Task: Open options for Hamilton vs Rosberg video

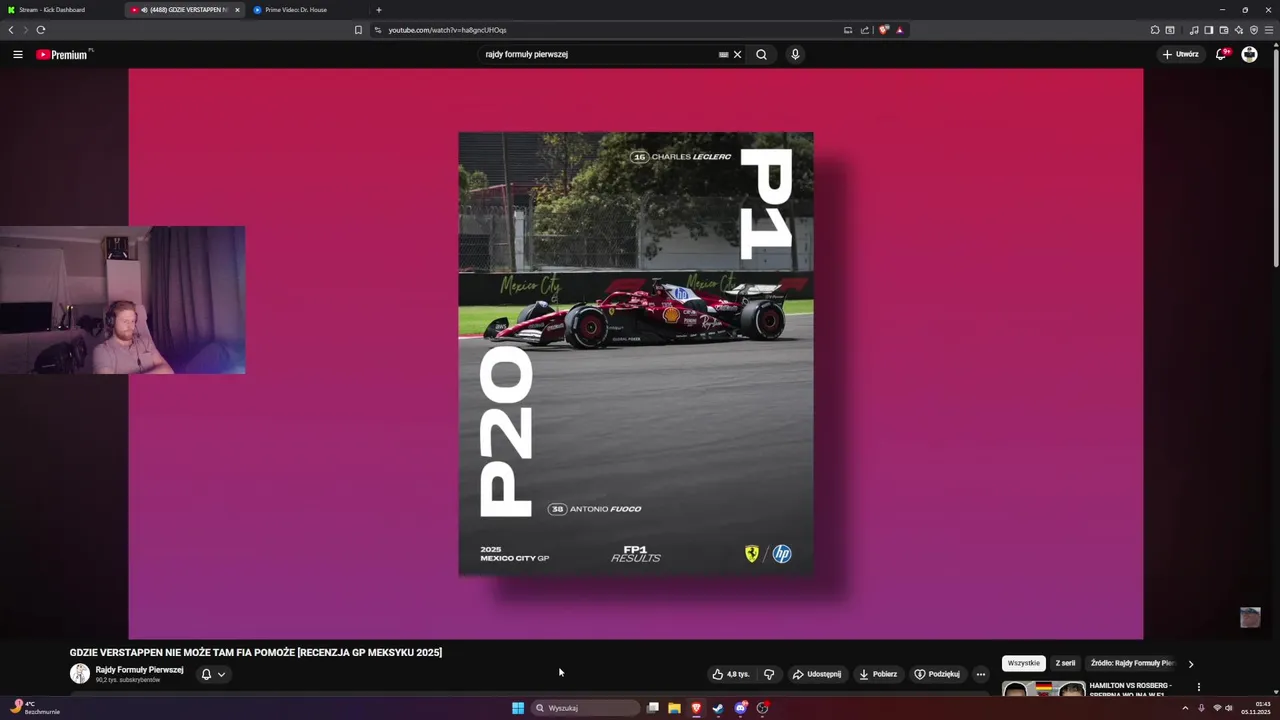Action: [1198, 687]
